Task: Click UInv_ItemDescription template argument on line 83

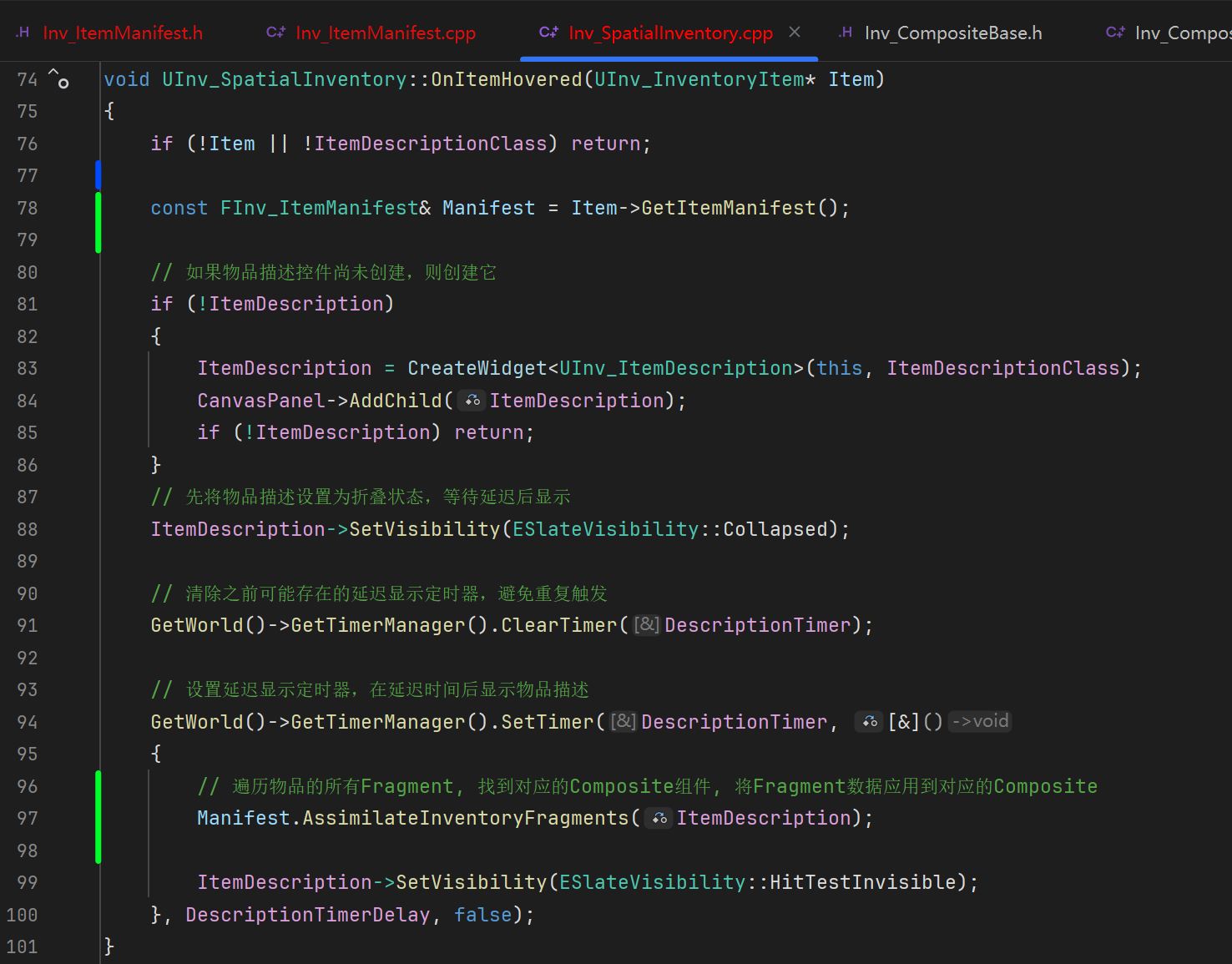Action: click(676, 368)
